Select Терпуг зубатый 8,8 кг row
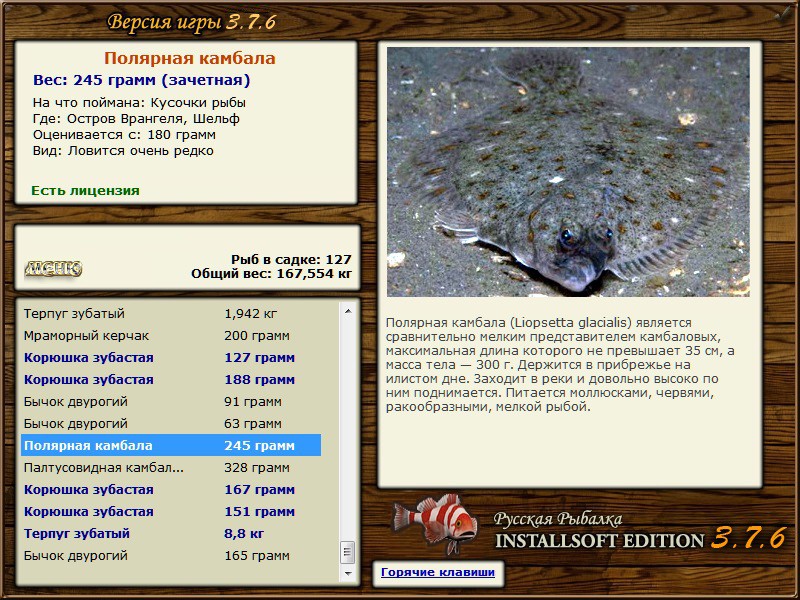800x600 pixels. coord(171,533)
